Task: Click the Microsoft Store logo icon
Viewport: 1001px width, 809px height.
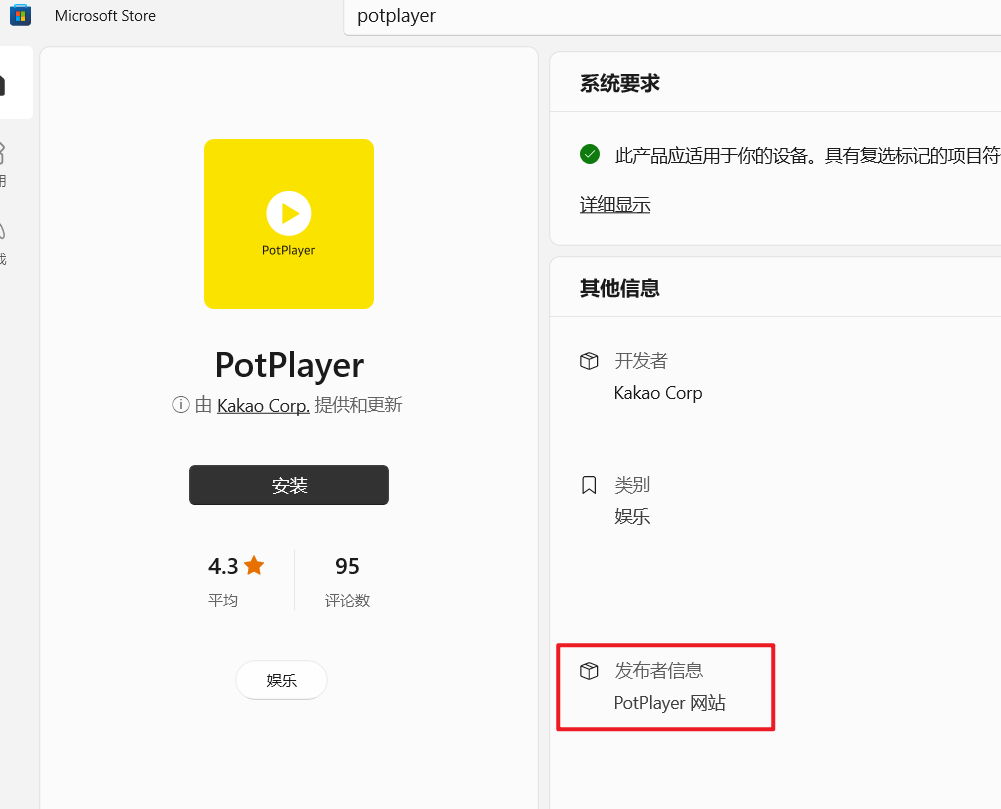Action: [20, 15]
